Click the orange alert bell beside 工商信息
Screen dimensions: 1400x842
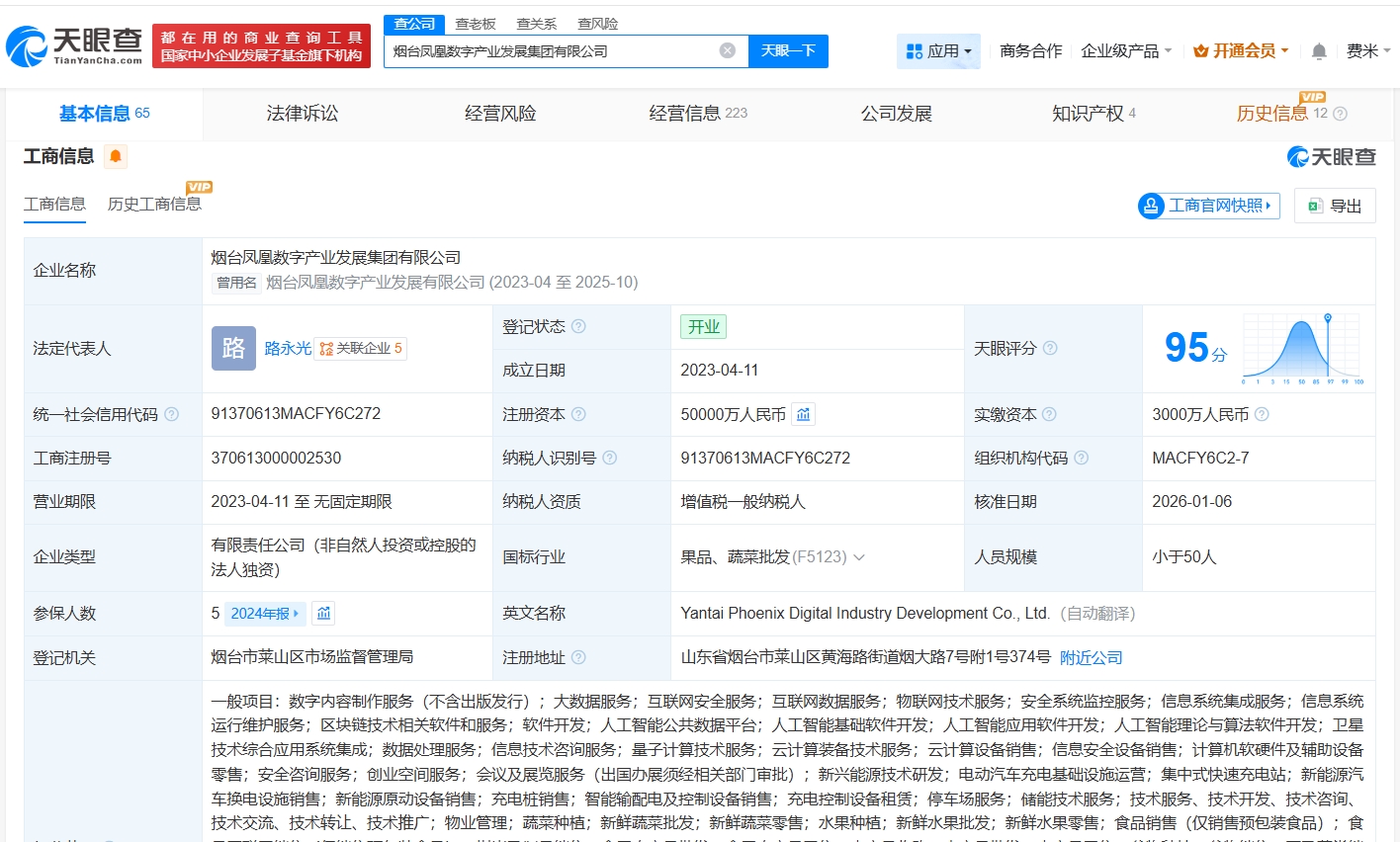click(x=116, y=156)
